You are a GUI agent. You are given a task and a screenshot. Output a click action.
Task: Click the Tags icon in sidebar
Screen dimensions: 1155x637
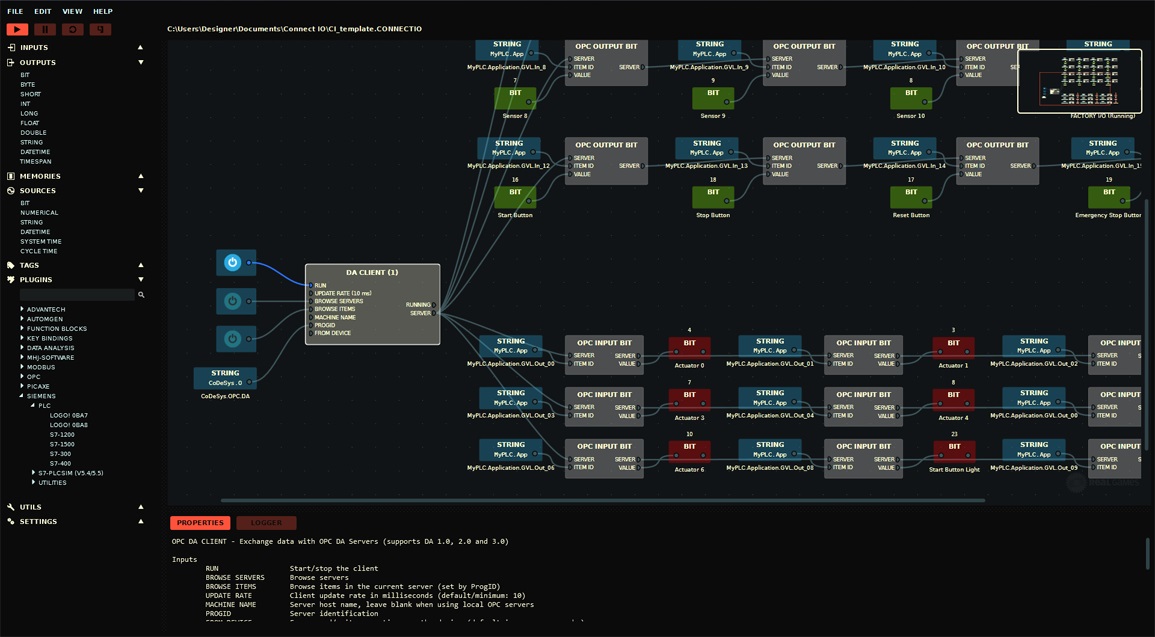(x=11, y=266)
